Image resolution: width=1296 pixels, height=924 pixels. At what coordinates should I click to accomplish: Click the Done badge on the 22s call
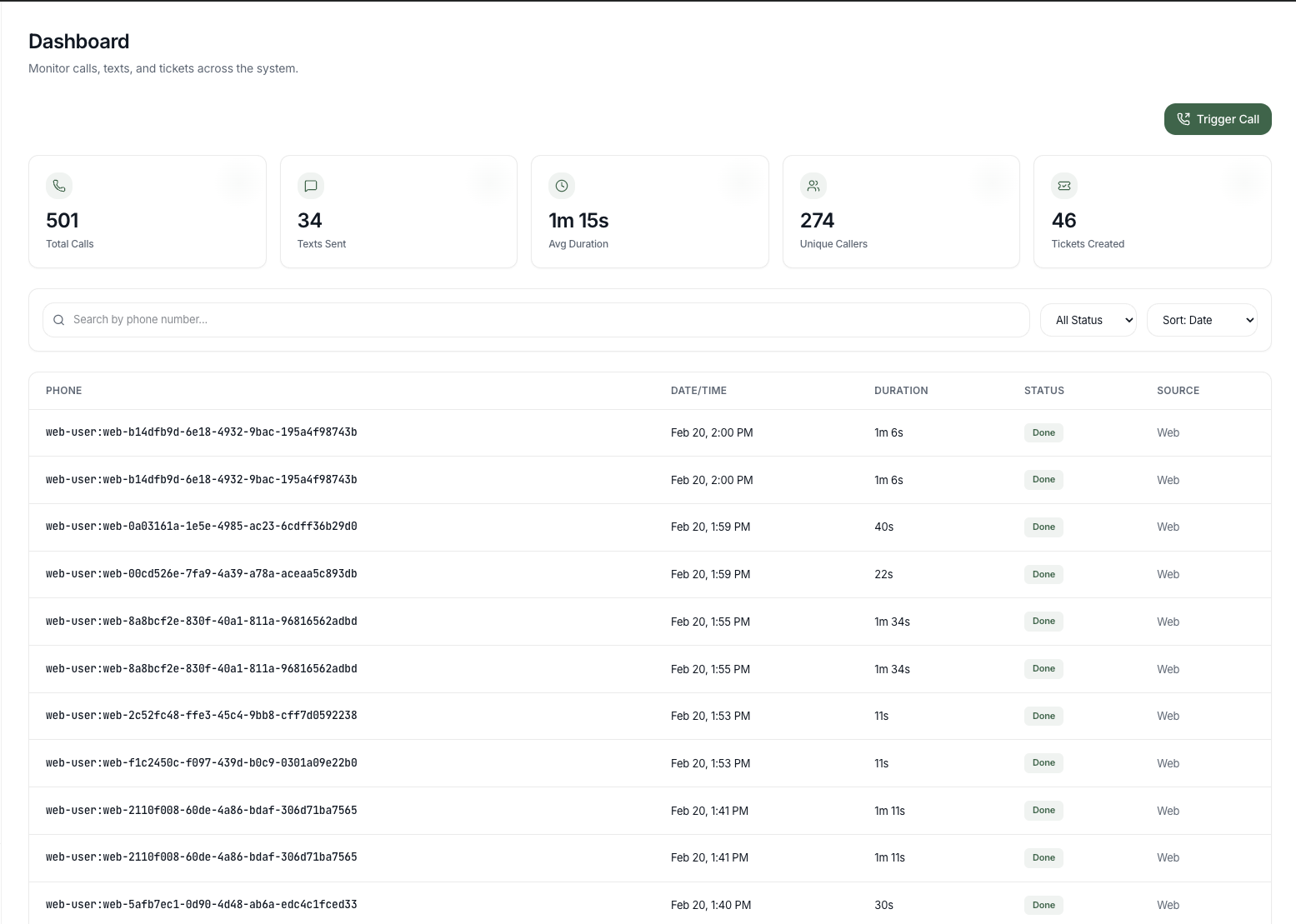tap(1043, 574)
